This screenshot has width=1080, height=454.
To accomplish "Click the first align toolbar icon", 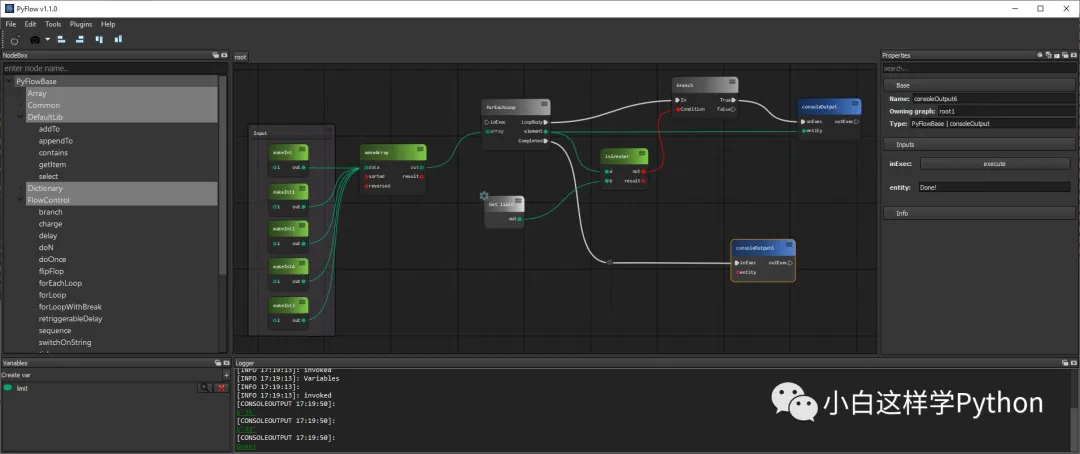I will 61,40.
